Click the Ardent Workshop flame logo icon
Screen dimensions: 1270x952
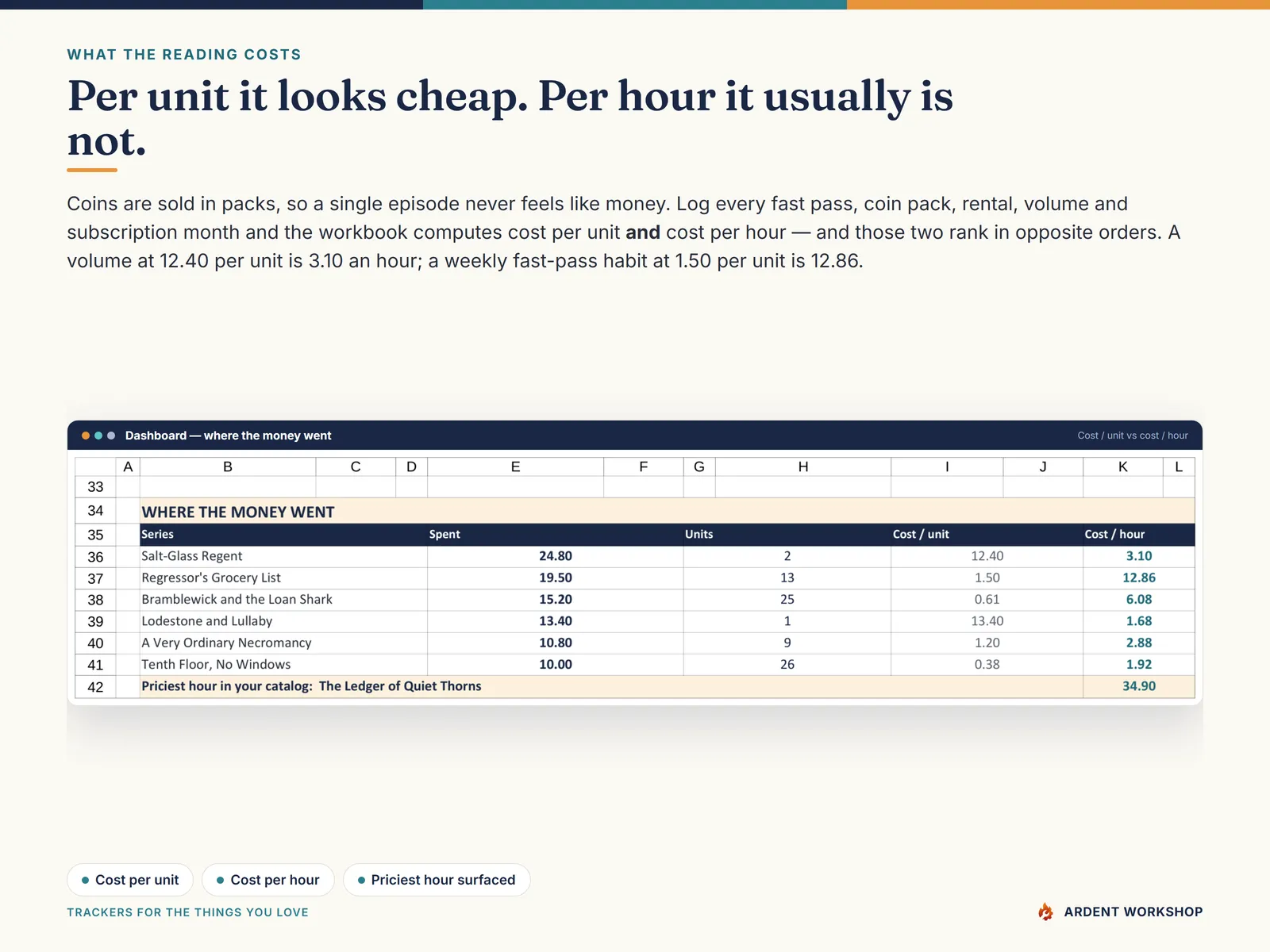(1045, 912)
